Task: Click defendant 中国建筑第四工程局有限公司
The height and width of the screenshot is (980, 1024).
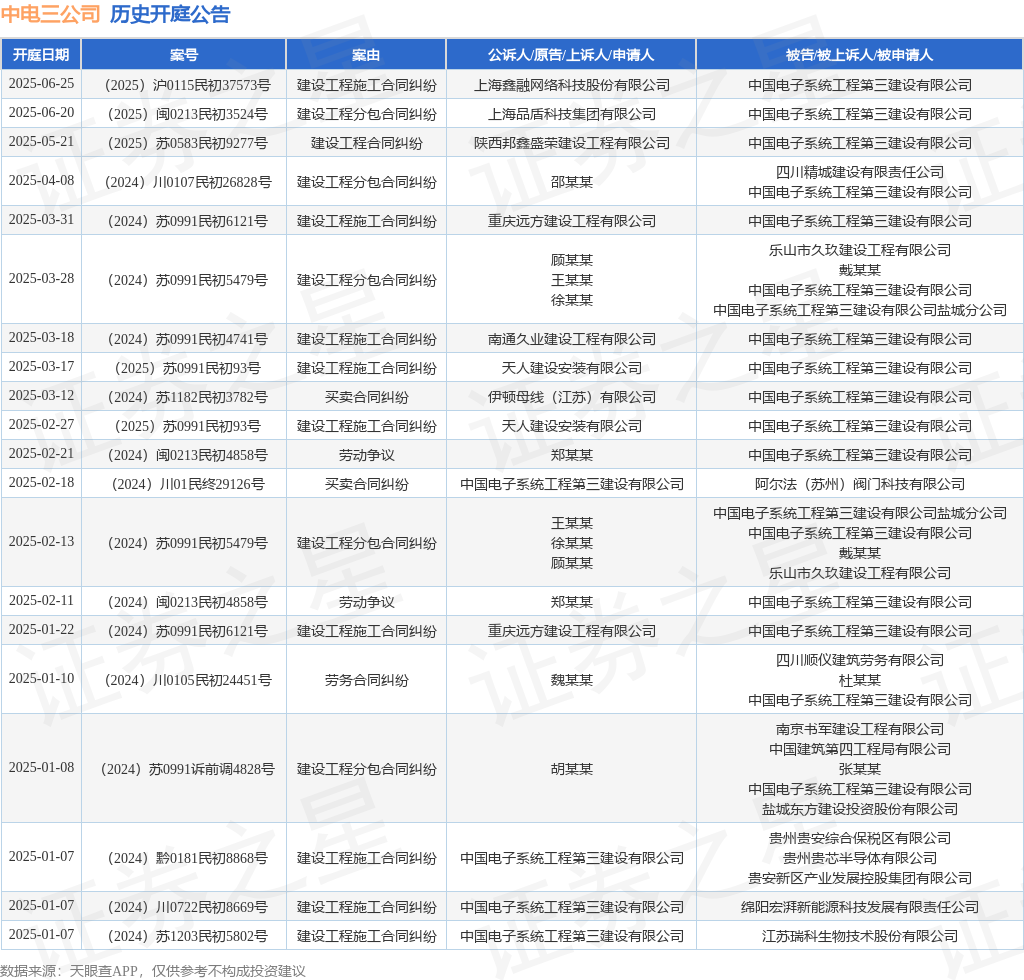Action: pos(859,750)
